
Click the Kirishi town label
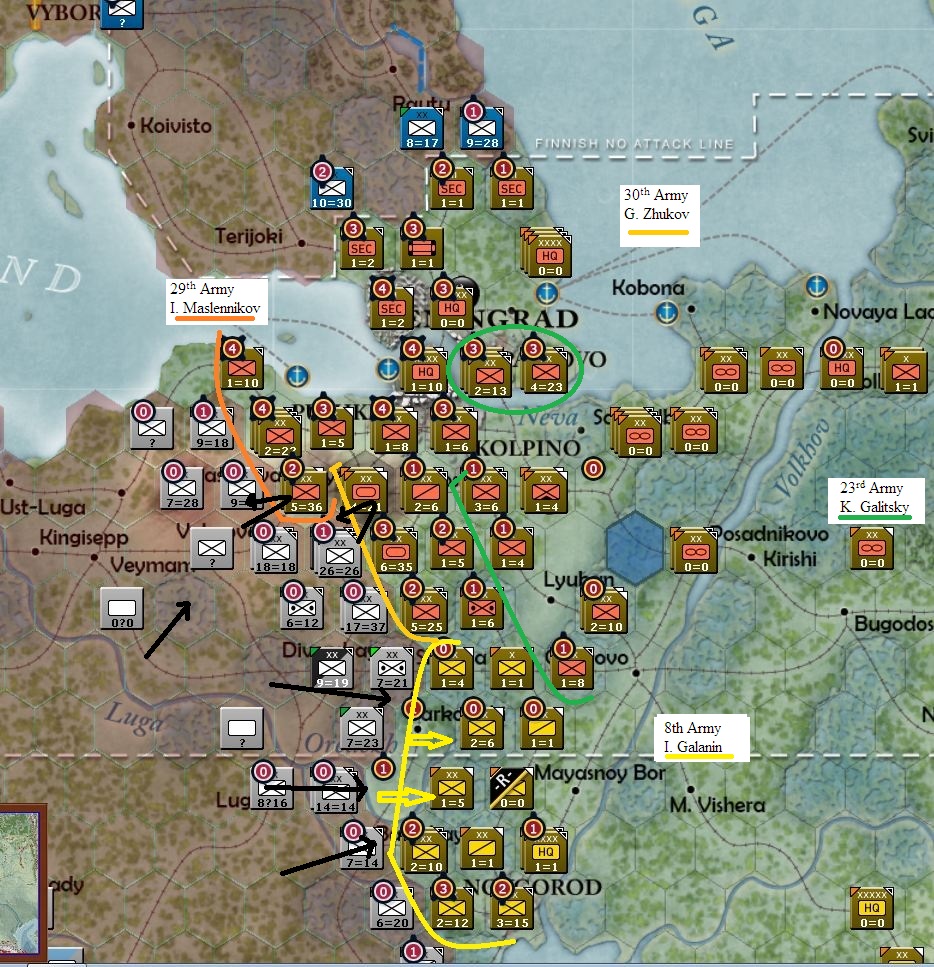click(790, 559)
